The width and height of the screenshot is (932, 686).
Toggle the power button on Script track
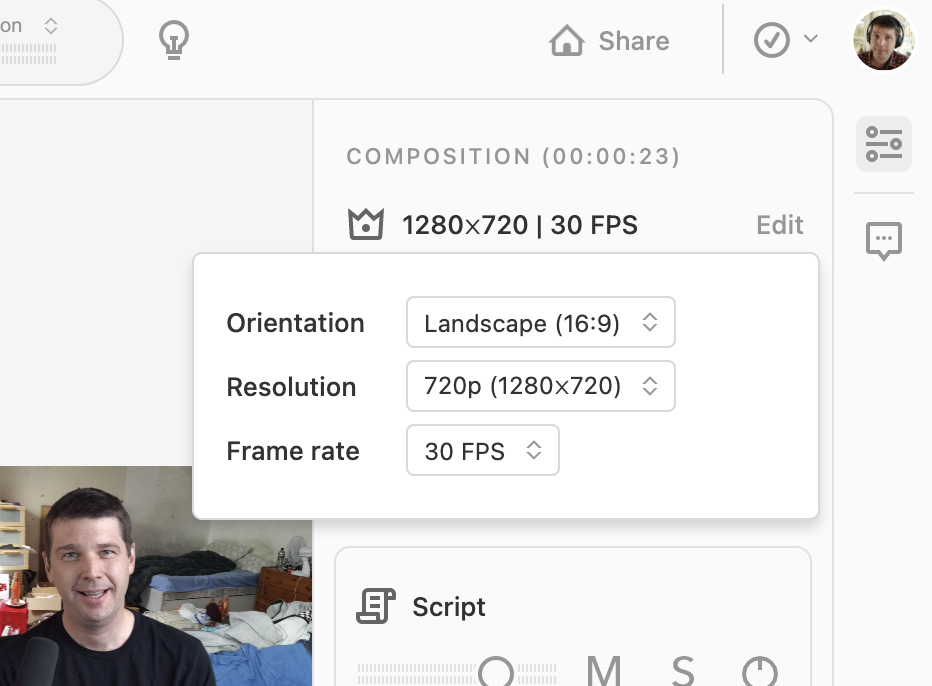point(759,672)
